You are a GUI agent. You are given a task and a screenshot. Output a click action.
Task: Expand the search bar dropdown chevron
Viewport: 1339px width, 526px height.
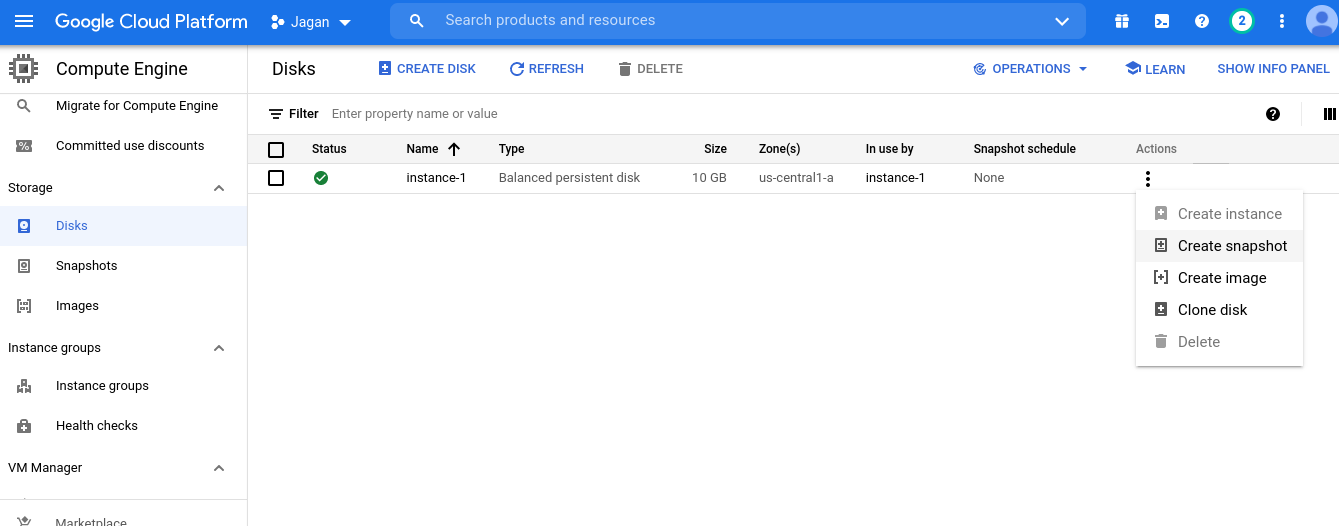pyautogui.click(x=1062, y=21)
